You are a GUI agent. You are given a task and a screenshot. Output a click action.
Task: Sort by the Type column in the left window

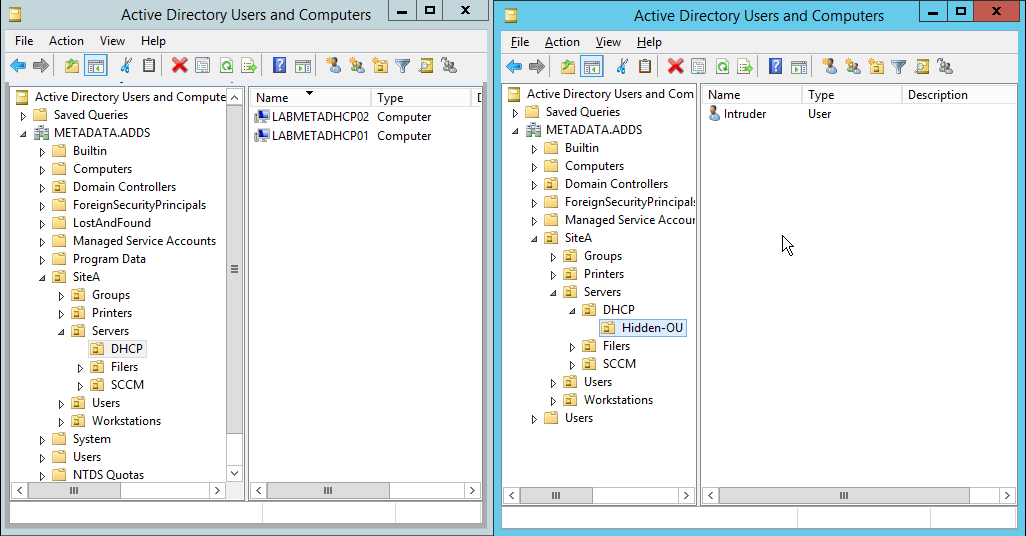[x=420, y=98]
